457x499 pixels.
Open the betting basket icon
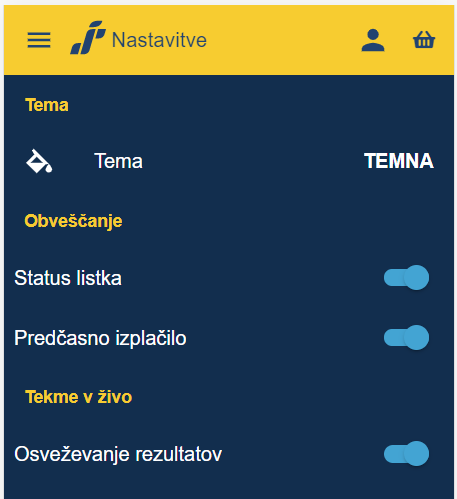[424, 40]
